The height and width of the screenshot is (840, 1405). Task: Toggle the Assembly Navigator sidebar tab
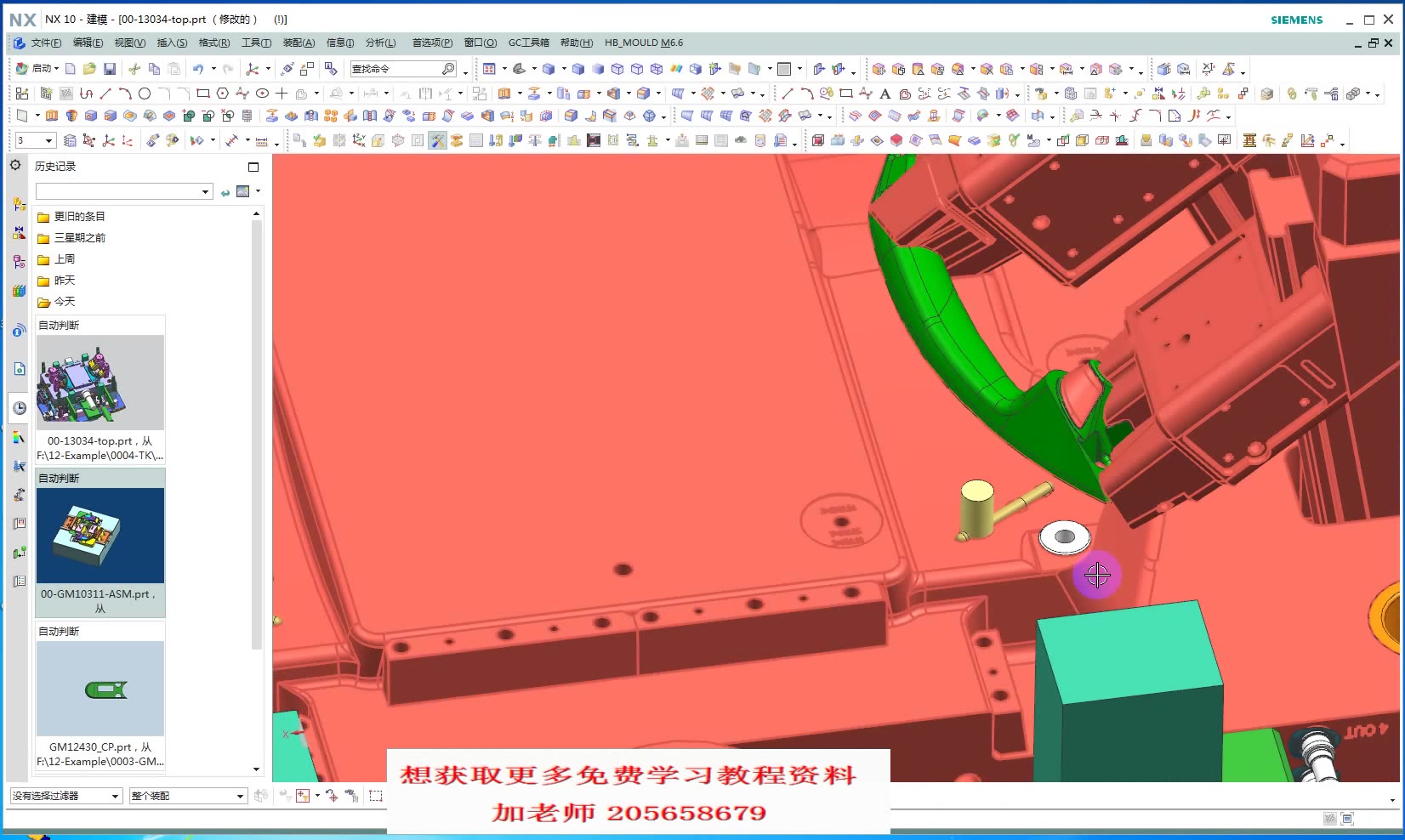click(17, 204)
